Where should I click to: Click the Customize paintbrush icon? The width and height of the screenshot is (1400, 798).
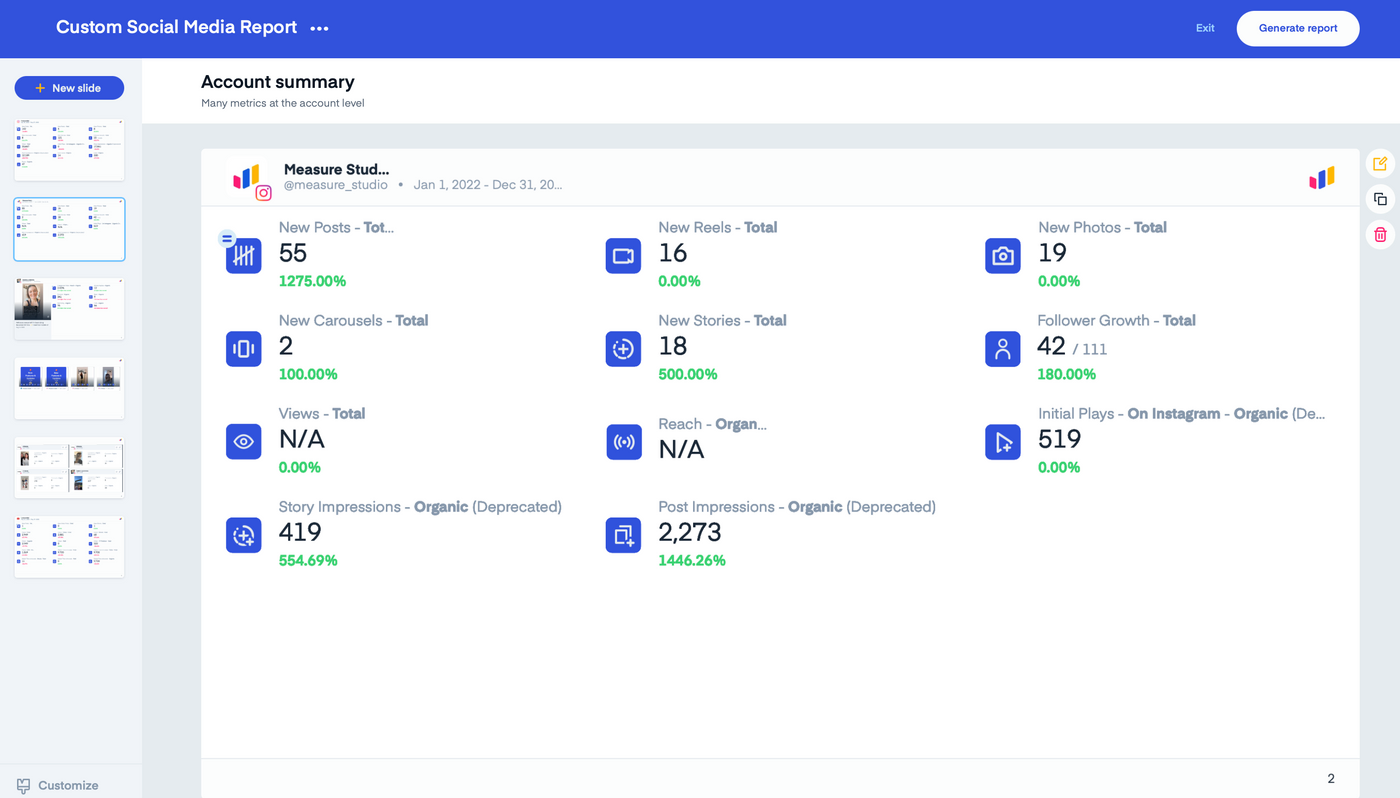[23, 786]
